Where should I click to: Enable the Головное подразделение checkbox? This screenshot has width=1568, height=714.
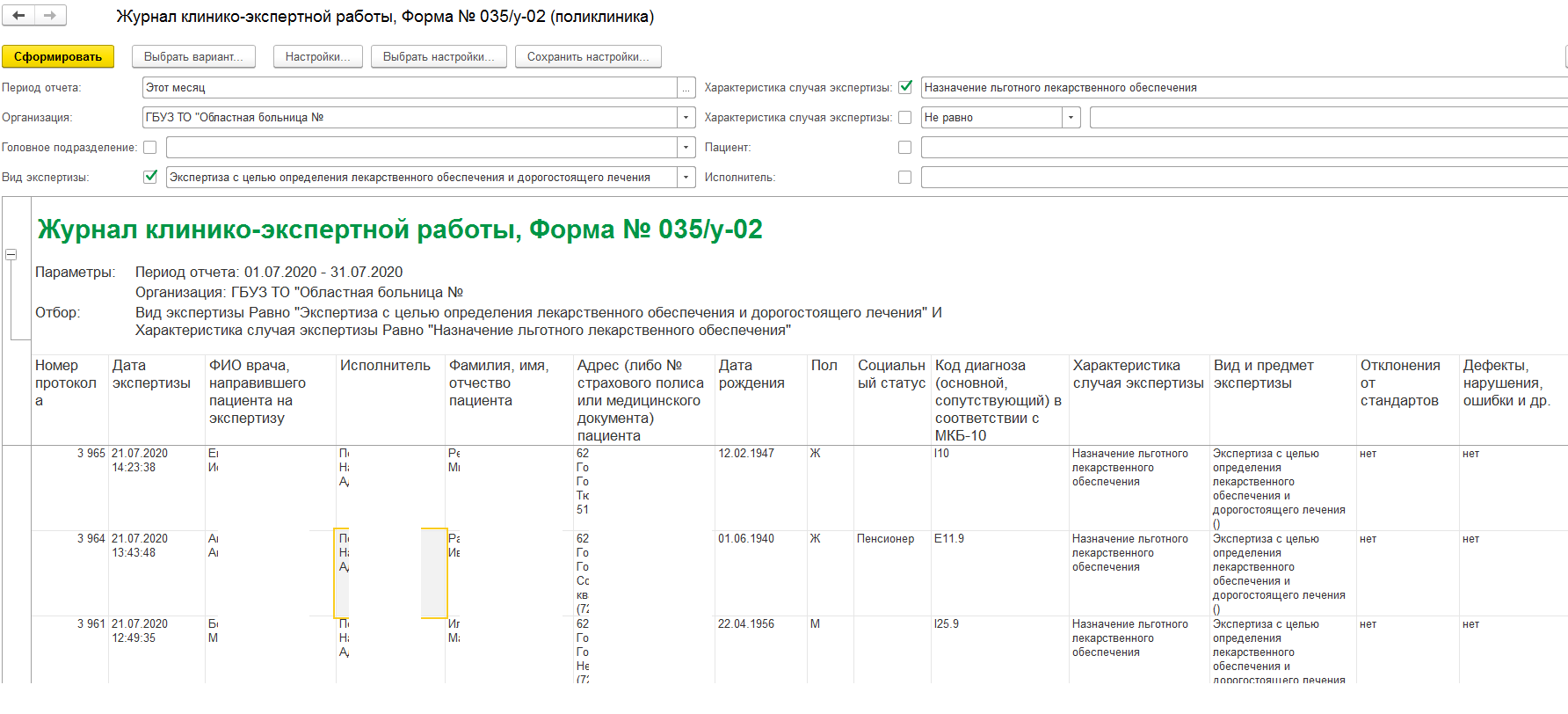[150, 148]
